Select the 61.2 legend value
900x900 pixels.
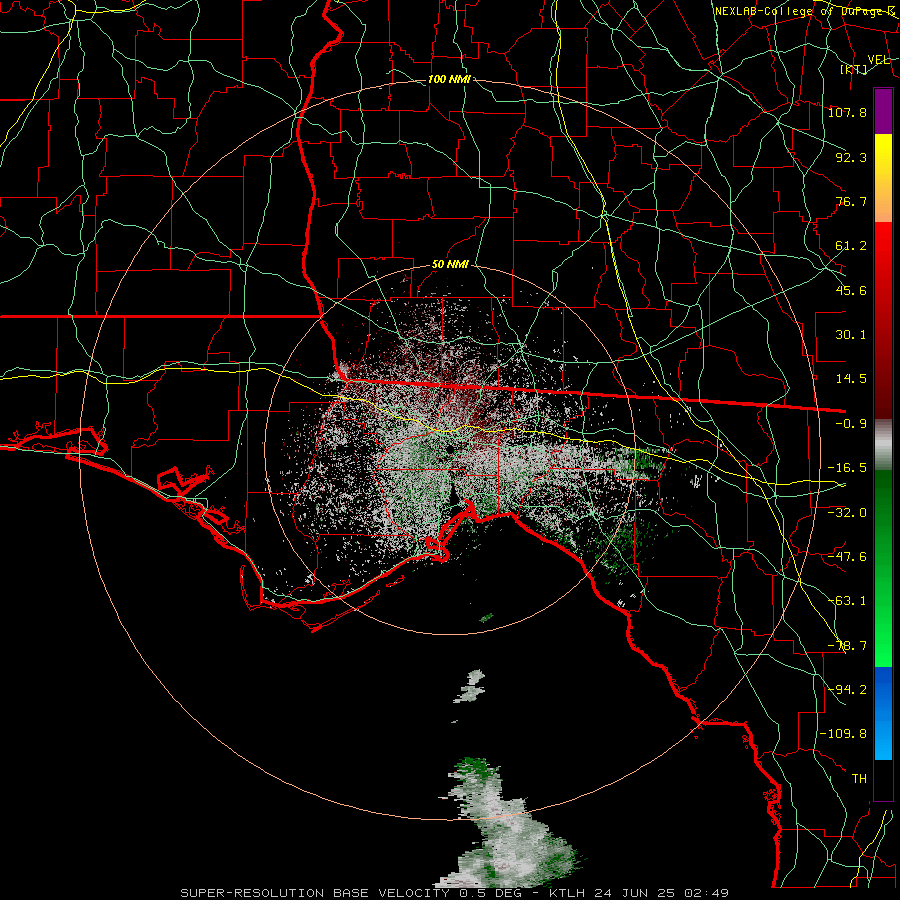coord(851,246)
